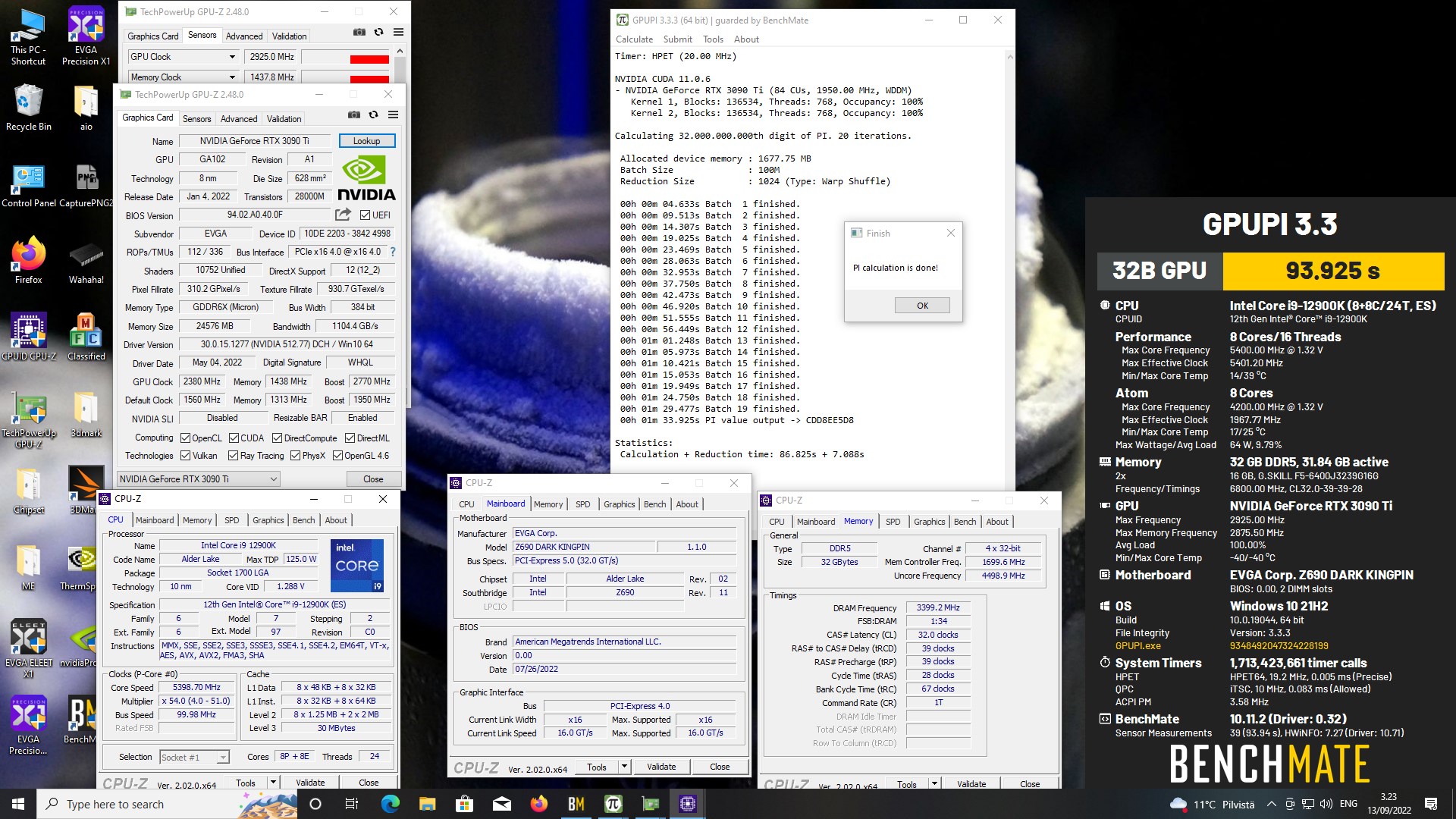Click the taskbar search box
Viewport: 1456px width, 819px height.
pyautogui.click(x=167, y=804)
